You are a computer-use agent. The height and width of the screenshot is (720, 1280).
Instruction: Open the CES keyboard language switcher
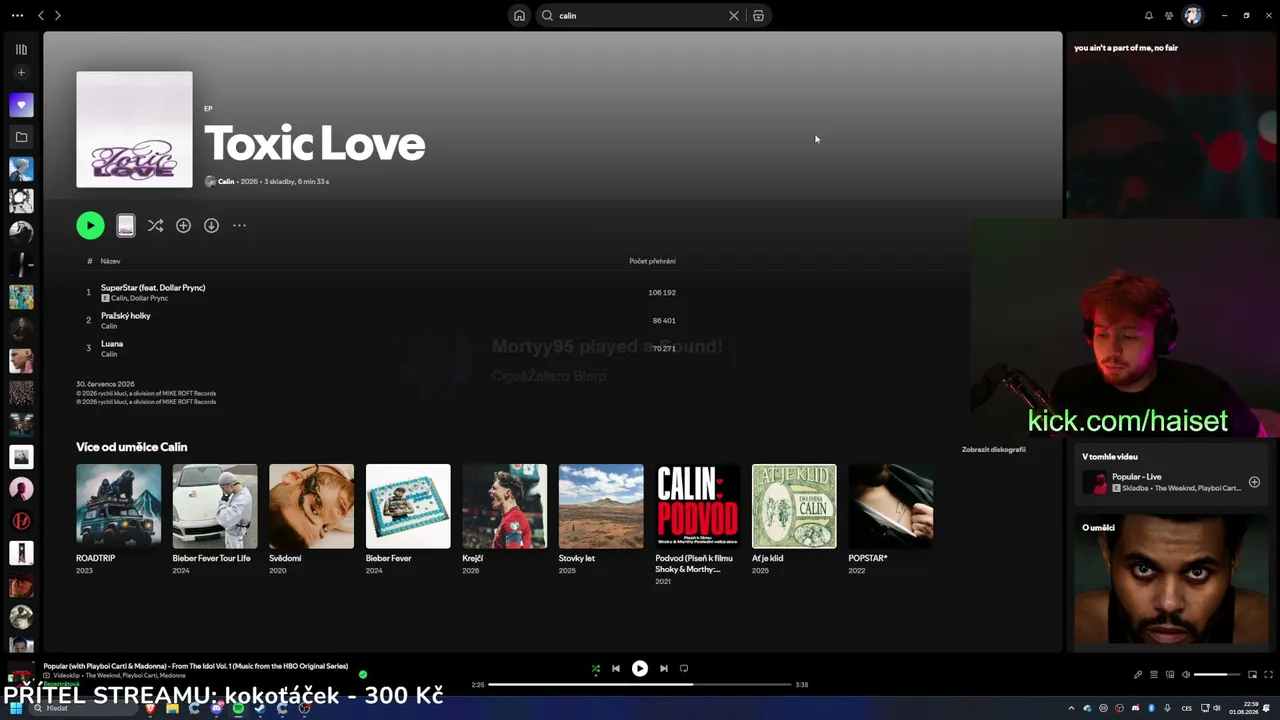click(x=1187, y=709)
